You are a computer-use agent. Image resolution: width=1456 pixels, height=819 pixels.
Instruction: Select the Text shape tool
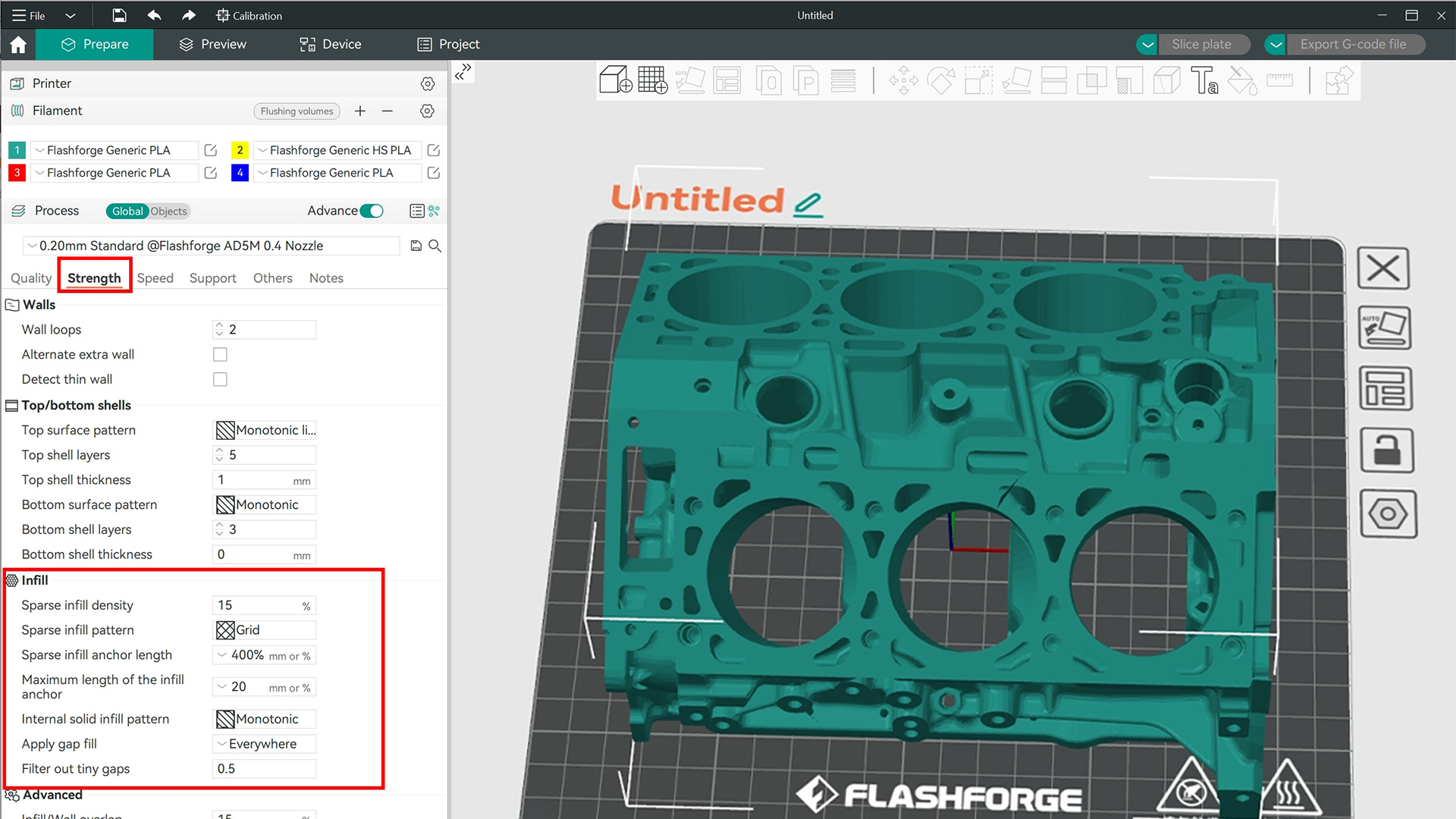coord(1204,80)
